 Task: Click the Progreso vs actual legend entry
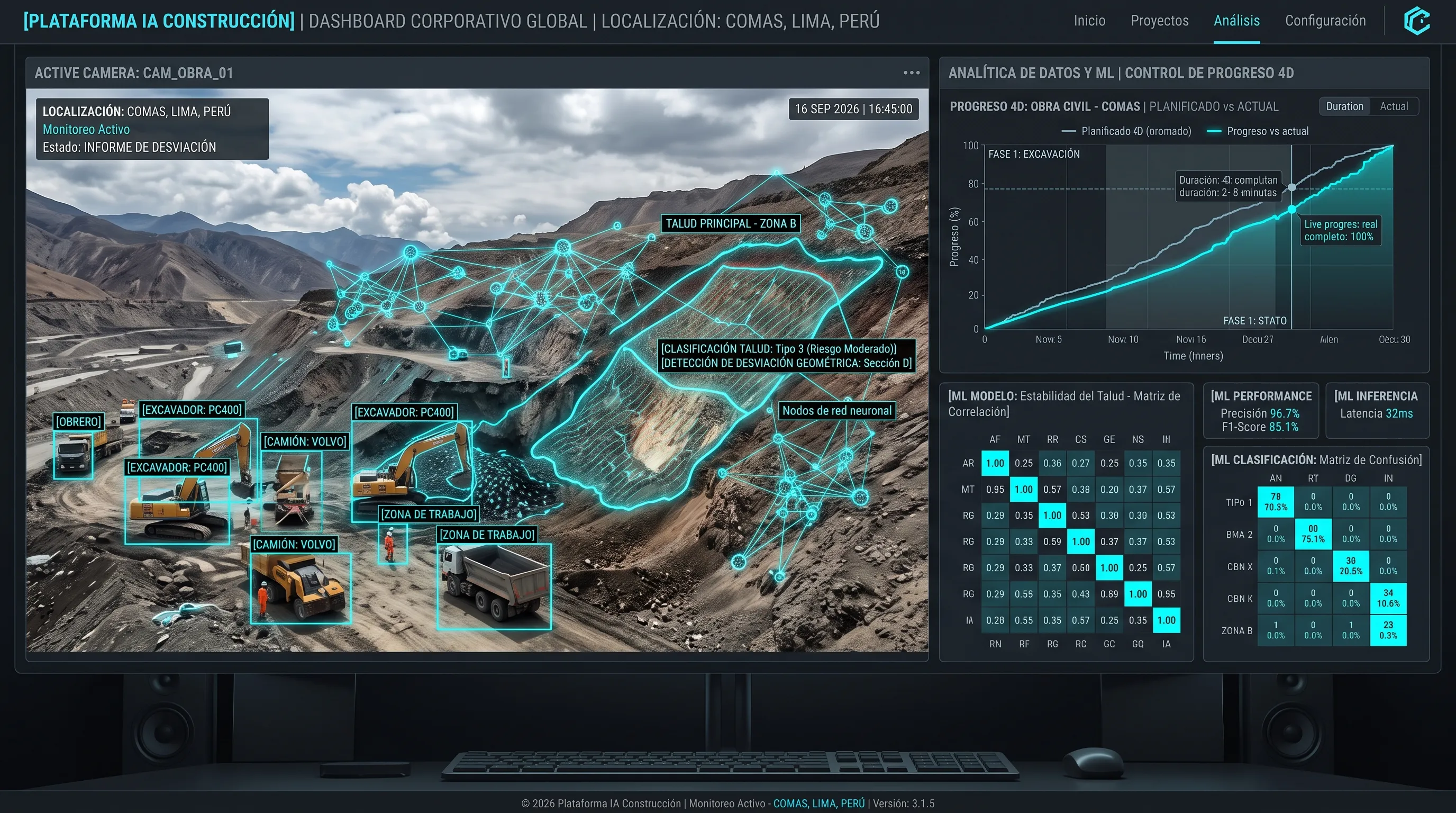tap(1258, 131)
